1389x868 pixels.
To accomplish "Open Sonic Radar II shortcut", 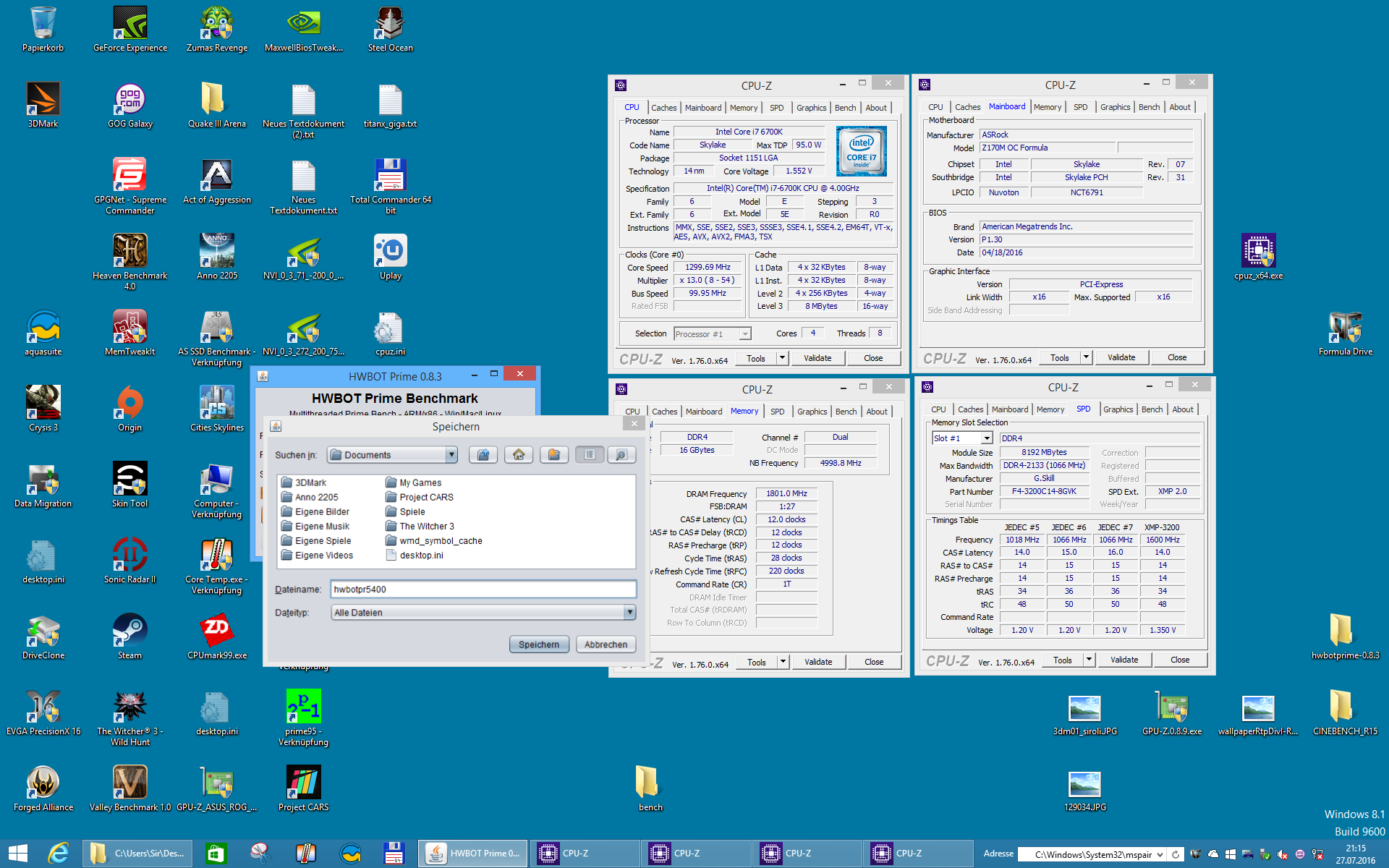I will tap(130, 560).
